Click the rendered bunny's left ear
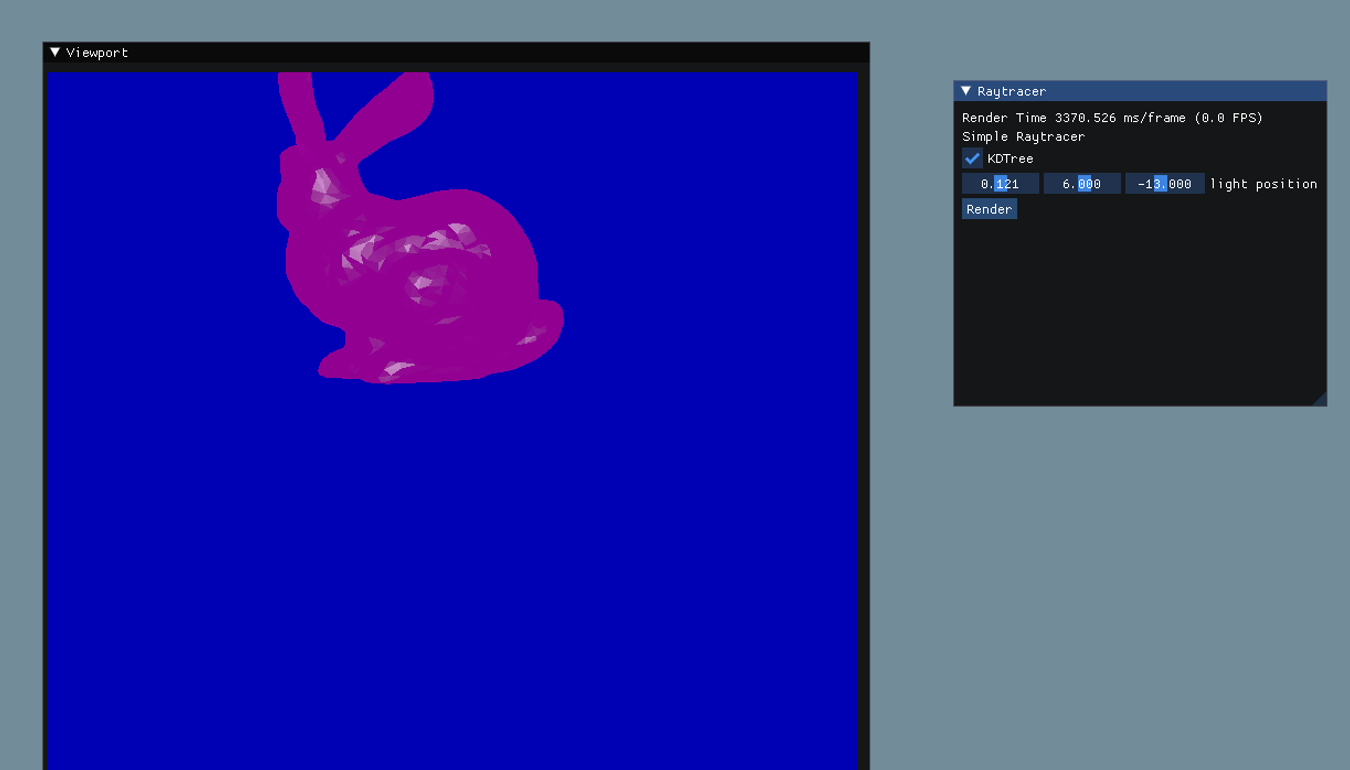Image resolution: width=1350 pixels, height=770 pixels. 300,108
